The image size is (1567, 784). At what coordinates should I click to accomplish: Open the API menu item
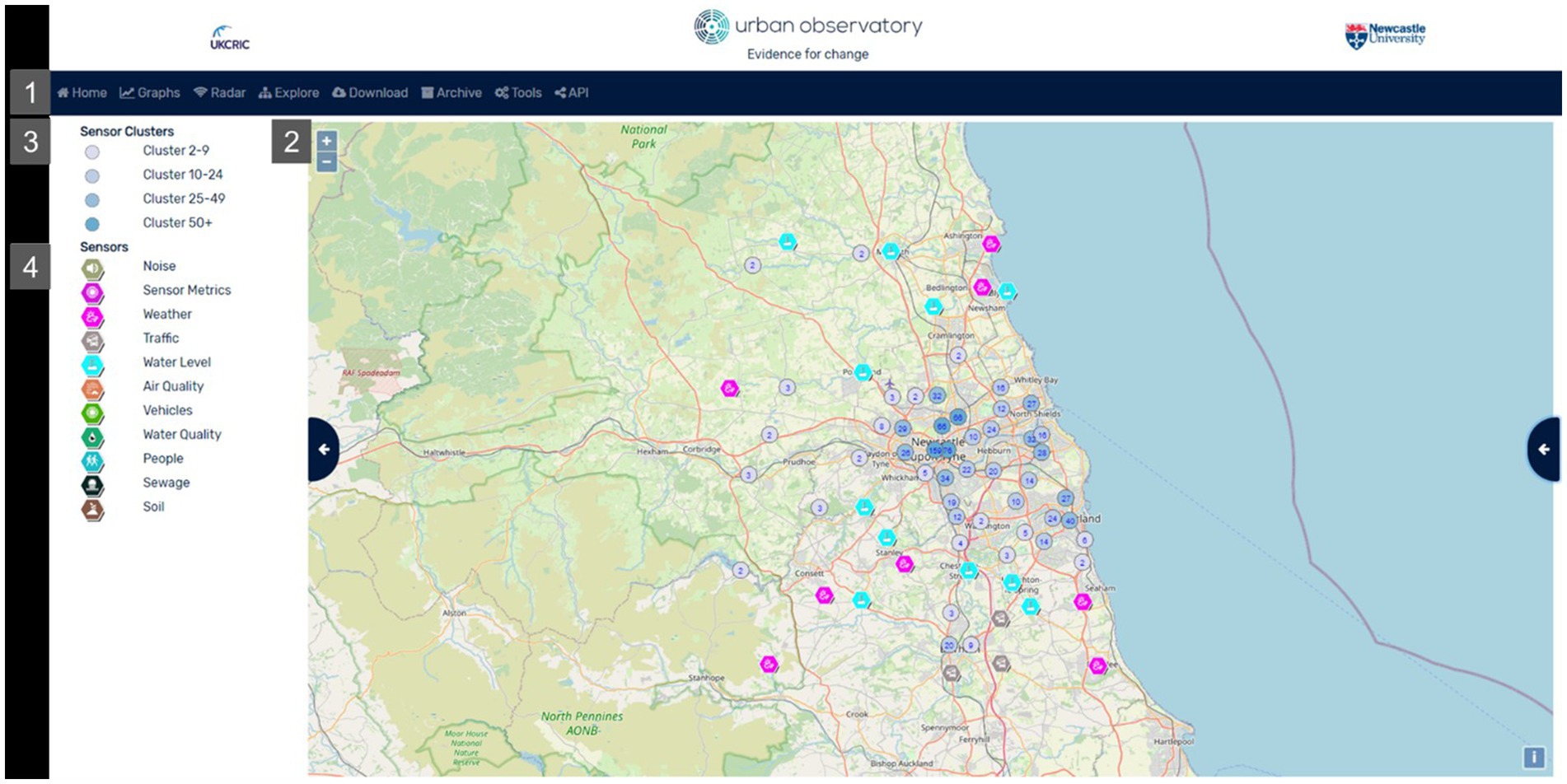572,93
